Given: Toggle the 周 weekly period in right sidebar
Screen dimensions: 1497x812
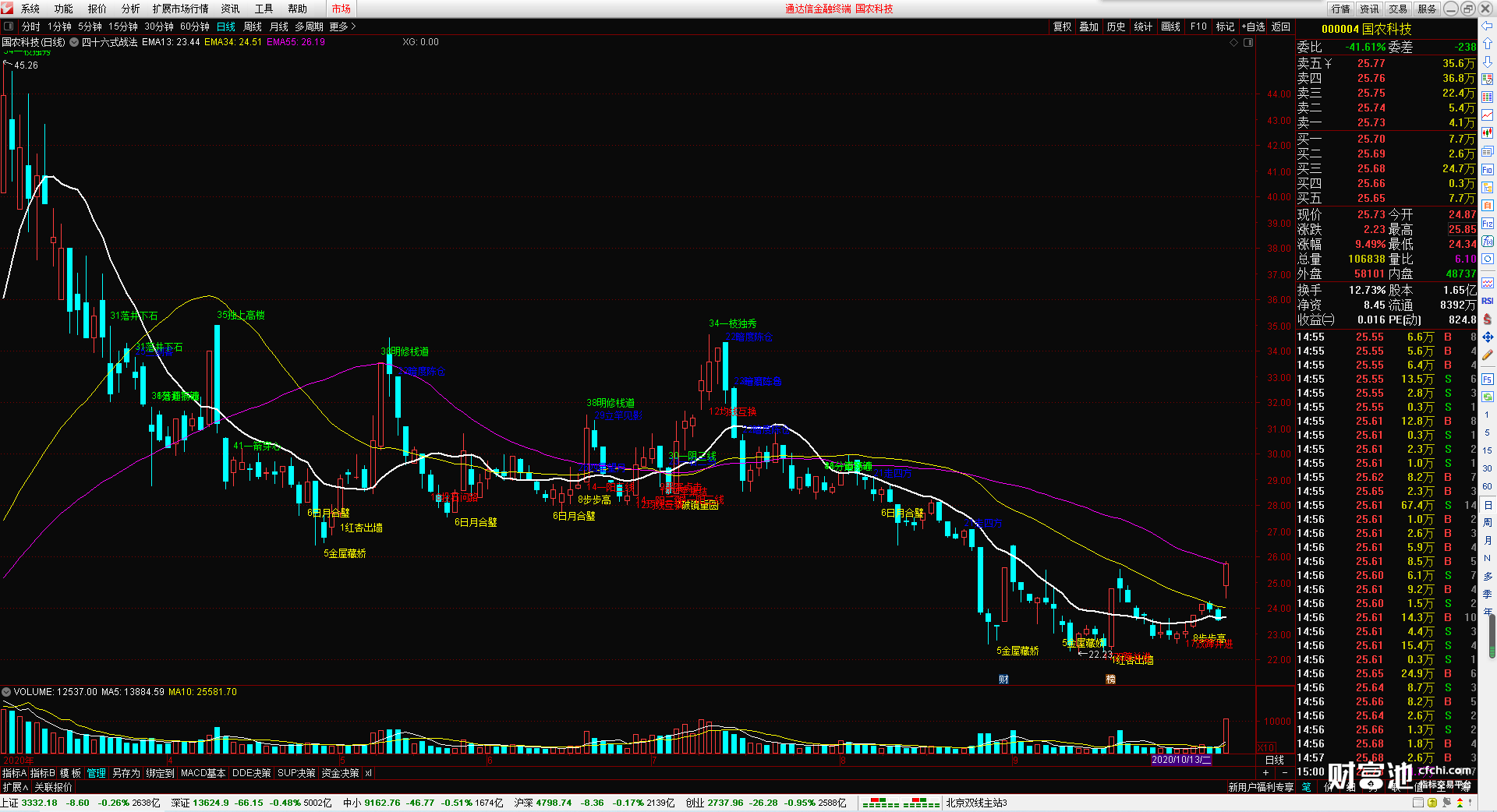Looking at the screenshot, I should pyautogui.click(x=1488, y=522).
